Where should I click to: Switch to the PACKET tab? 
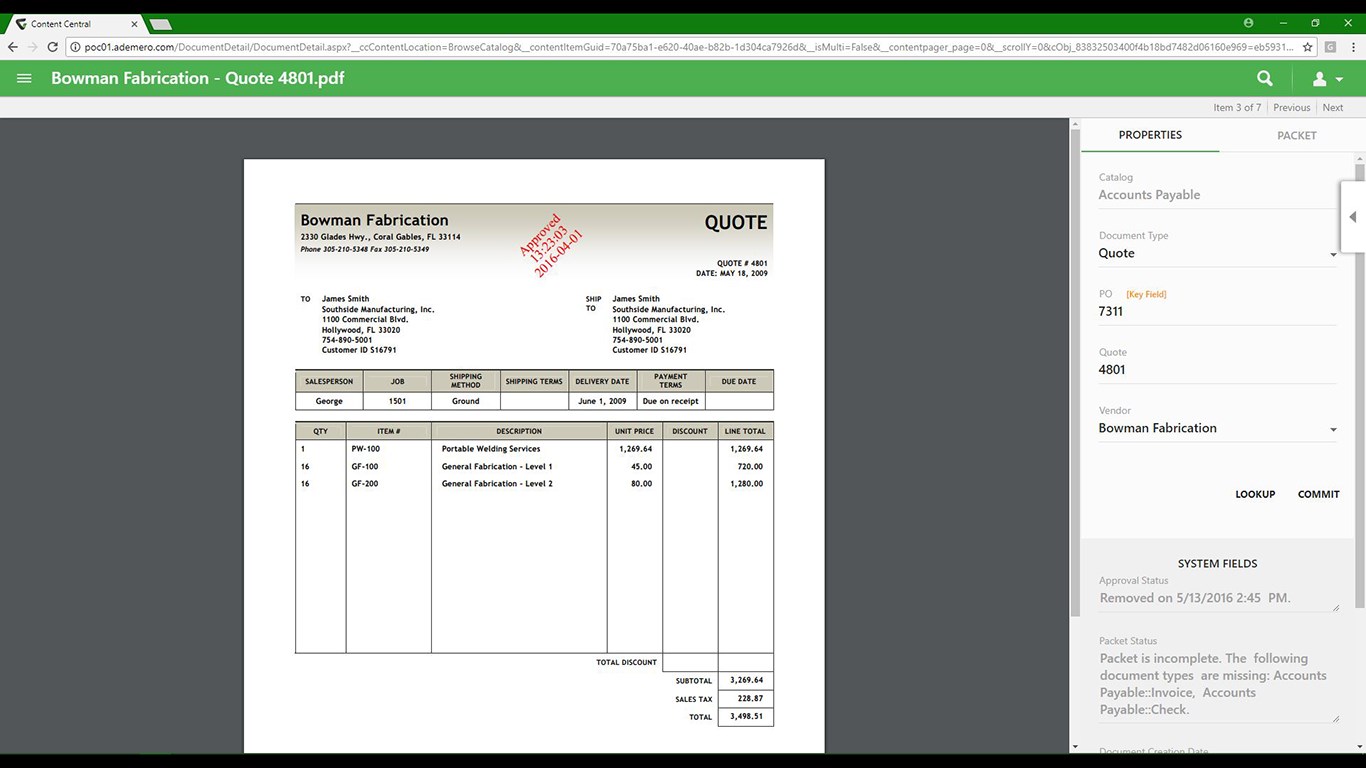coord(1296,135)
